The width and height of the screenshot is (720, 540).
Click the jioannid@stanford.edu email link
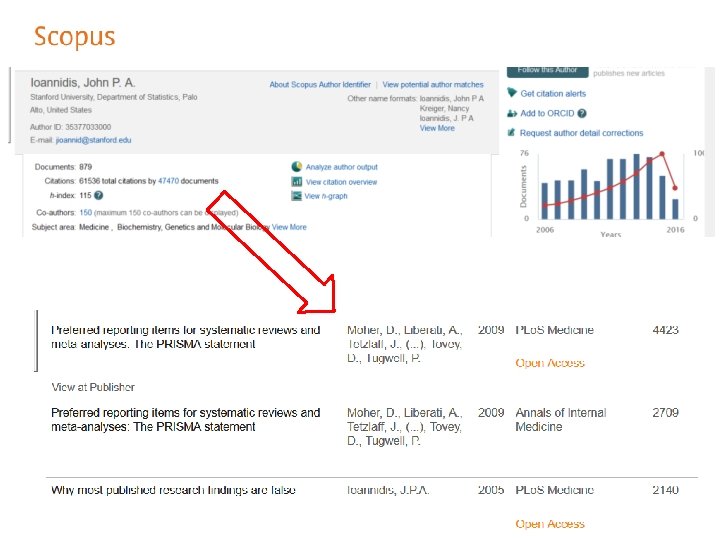tap(93, 140)
